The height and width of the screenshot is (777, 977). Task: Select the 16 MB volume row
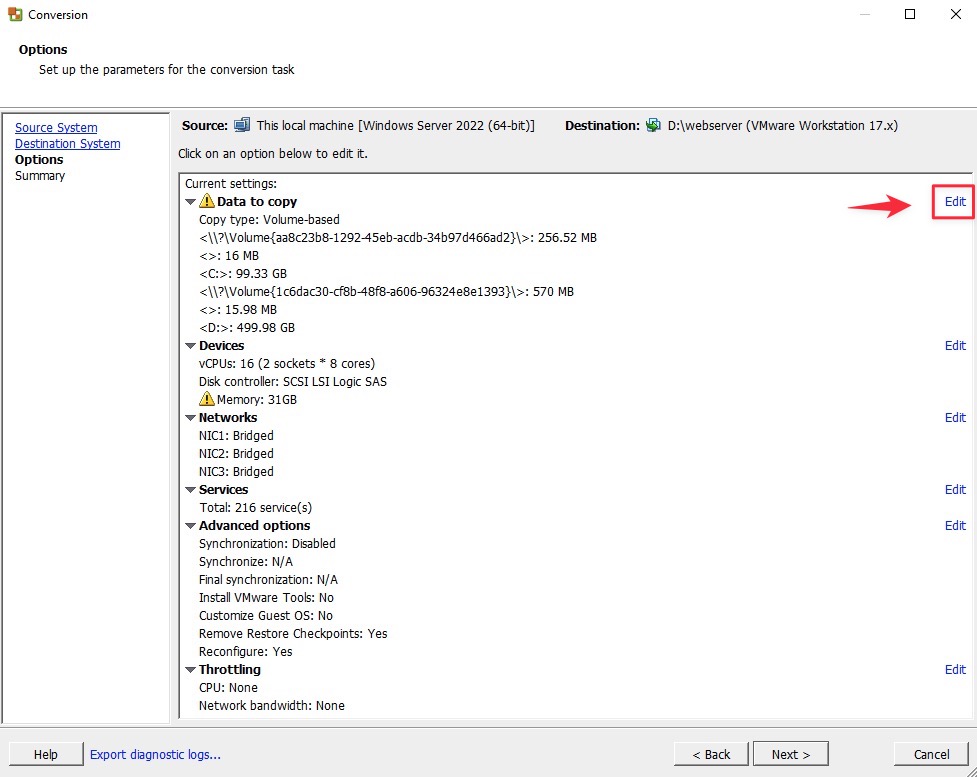coord(229,255)
